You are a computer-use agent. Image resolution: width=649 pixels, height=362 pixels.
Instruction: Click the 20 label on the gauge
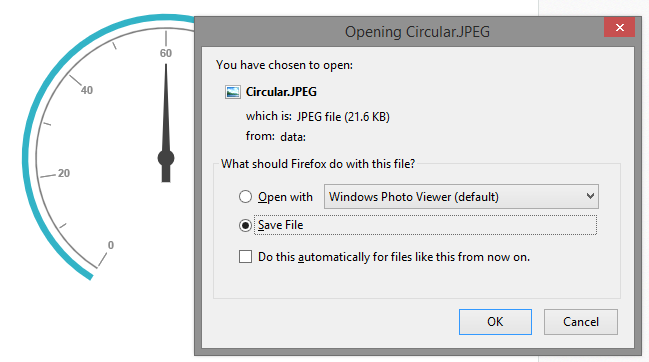(x=64, y=173)
